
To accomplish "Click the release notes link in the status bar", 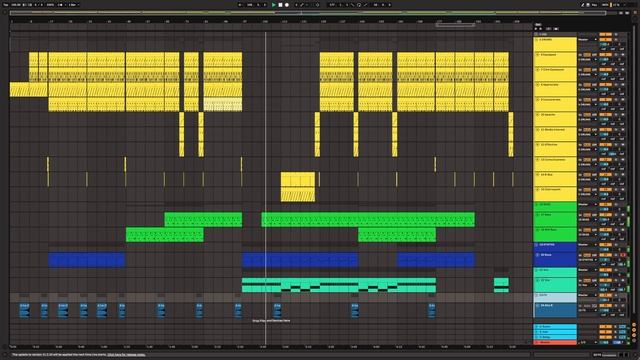I will (126, 355).
